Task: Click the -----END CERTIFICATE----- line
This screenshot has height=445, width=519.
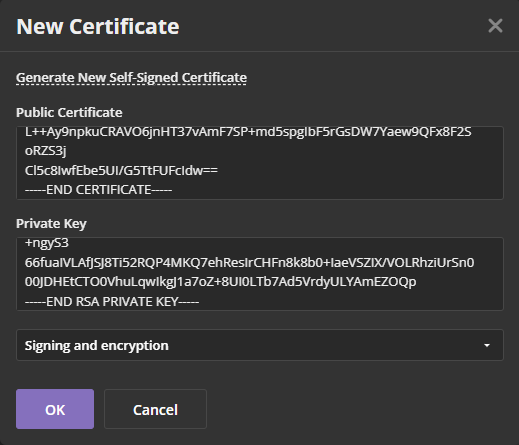Action: click(x=98, y=190)
